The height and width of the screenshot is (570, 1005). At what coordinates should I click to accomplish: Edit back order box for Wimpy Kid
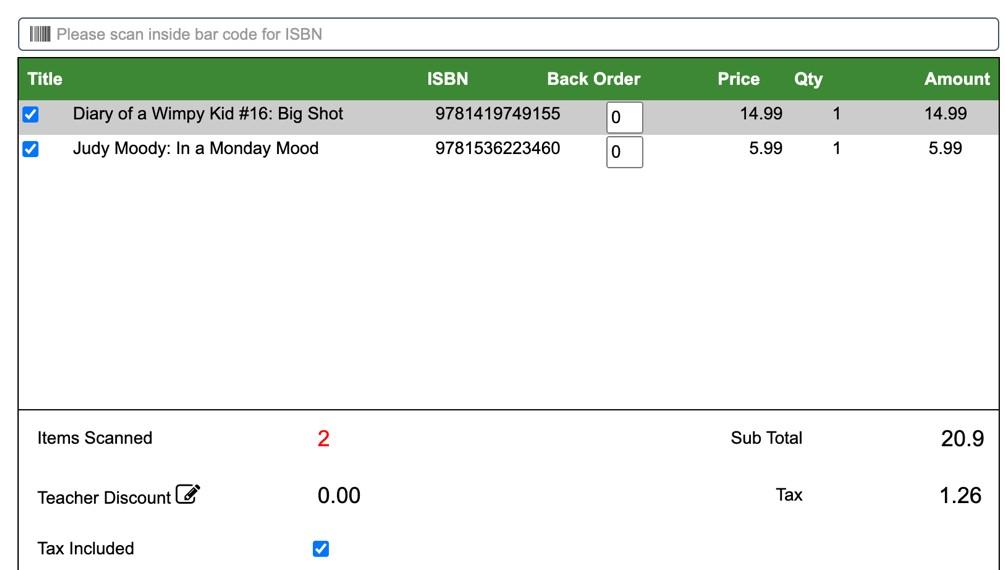624,117
